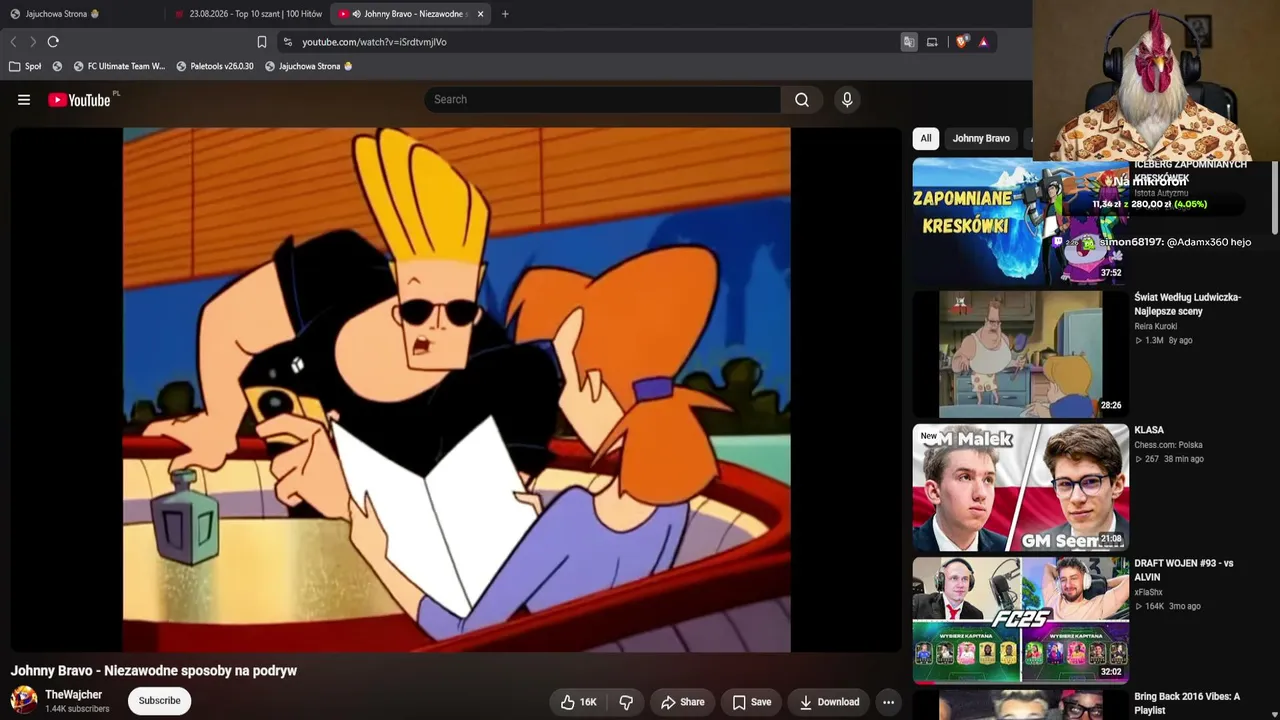Open the title 'Świat Według Ludwiczka- Najlepsze sceny'
The width and height of the screenshot is (1280, 720).
pos(1187,304)
